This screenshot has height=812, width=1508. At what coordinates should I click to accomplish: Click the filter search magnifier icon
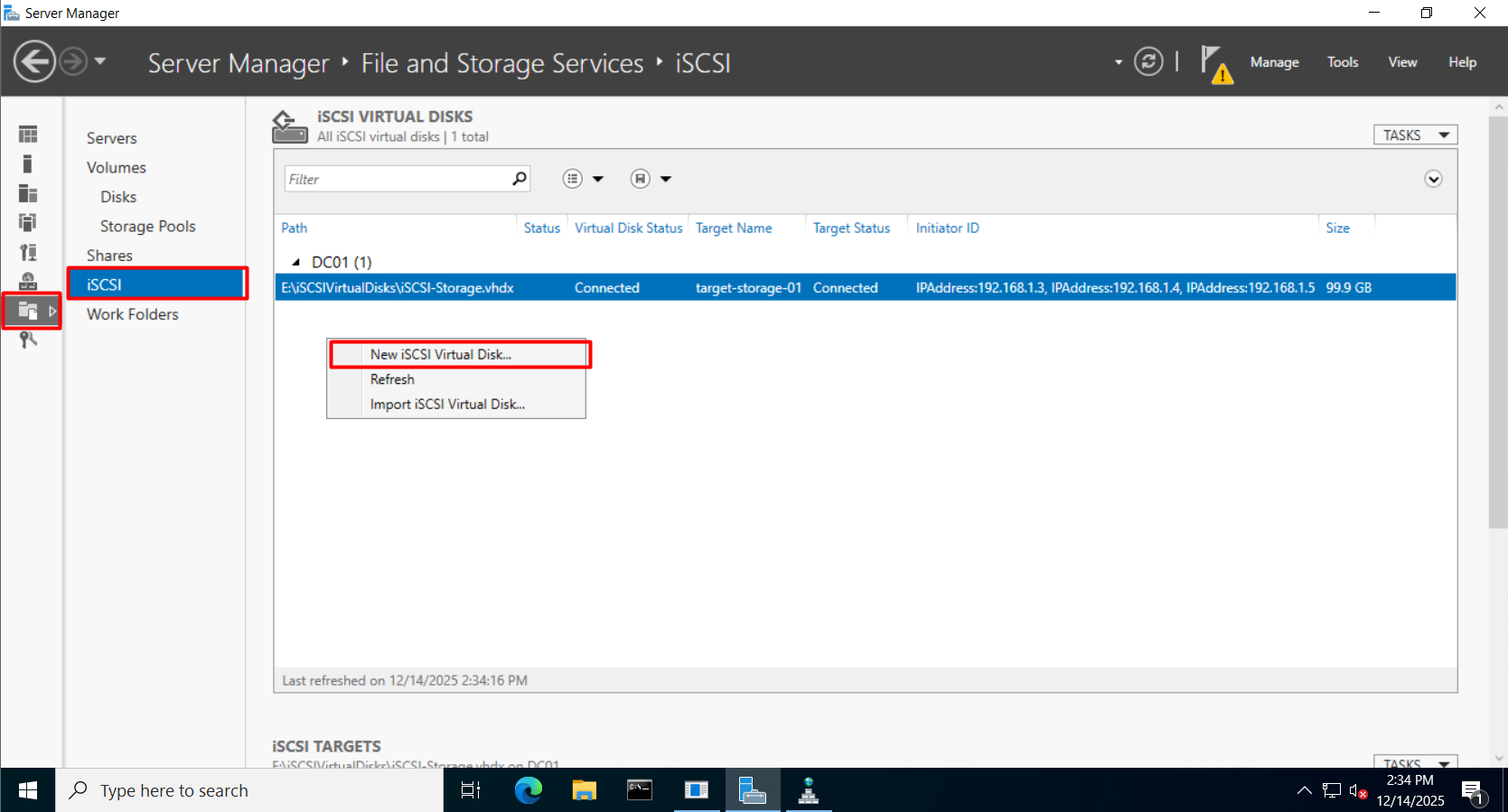point(520,179)
